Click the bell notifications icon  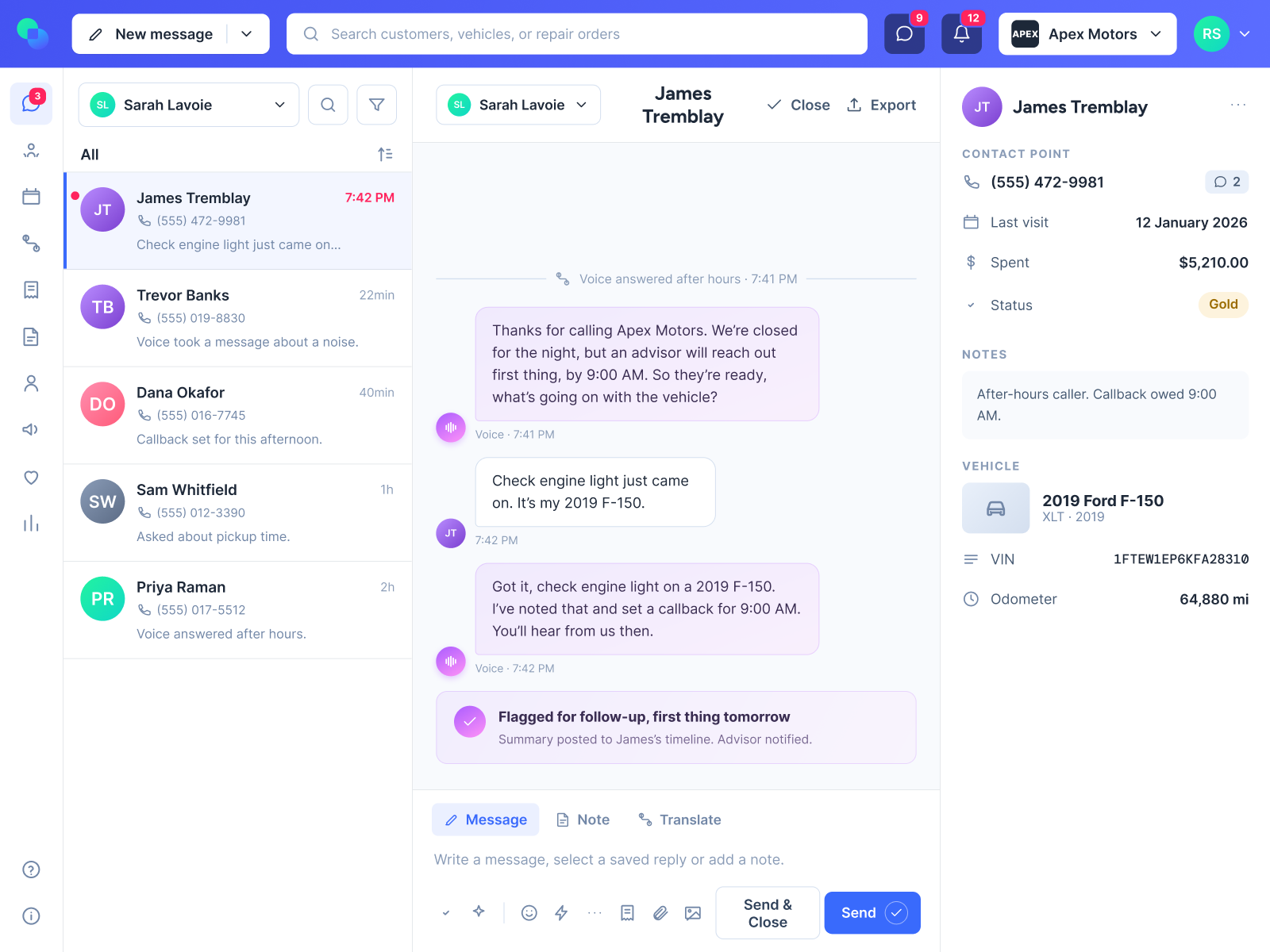click(x=961, y=34)
